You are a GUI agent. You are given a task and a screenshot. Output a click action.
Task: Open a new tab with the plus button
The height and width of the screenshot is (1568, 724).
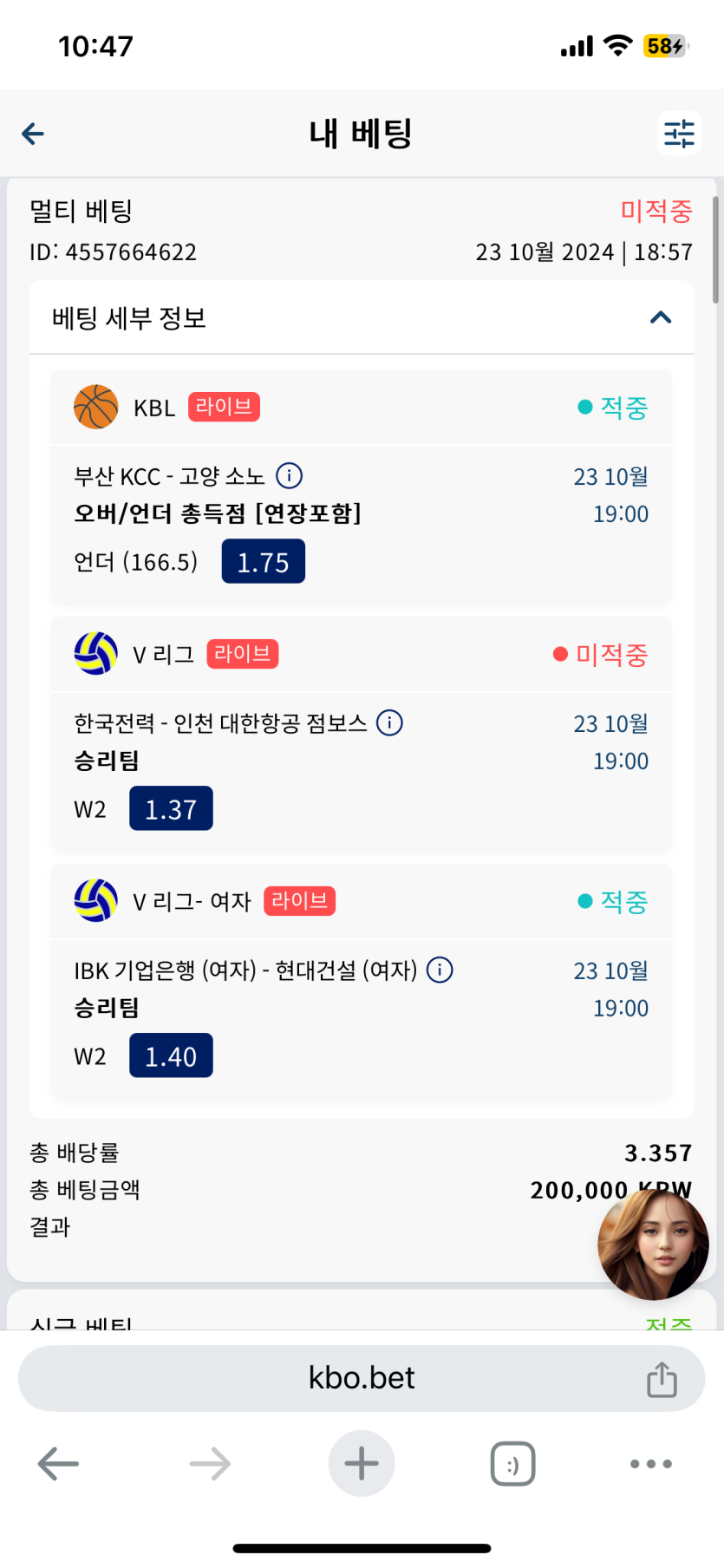[x=362, y=1464]
